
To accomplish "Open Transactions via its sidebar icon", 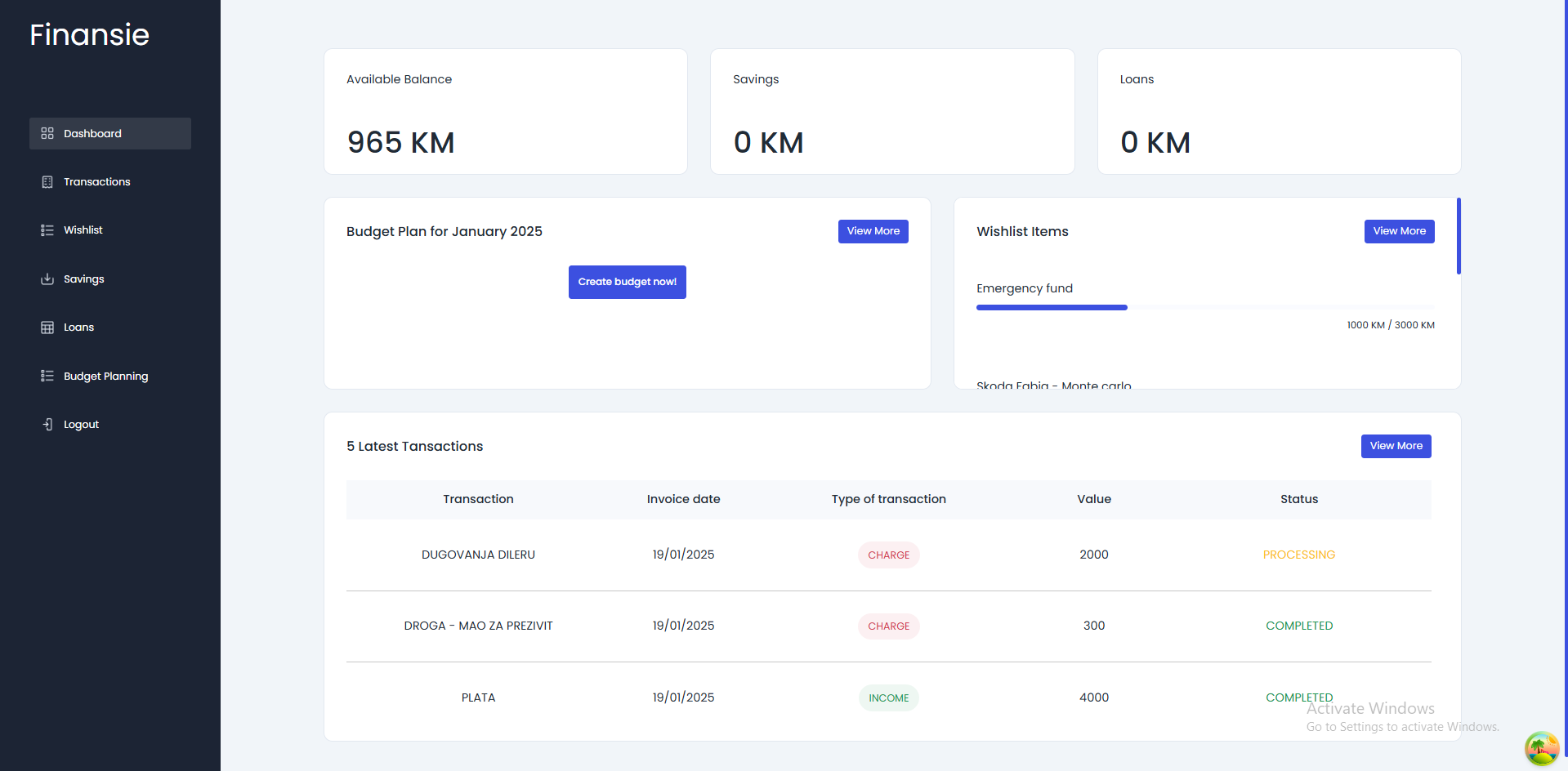I will click(x=47, y=181).
